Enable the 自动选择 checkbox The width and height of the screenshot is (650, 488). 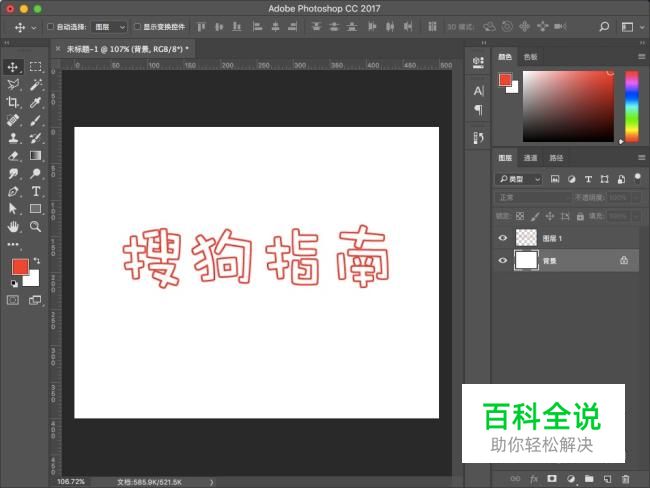click(50, 27)
